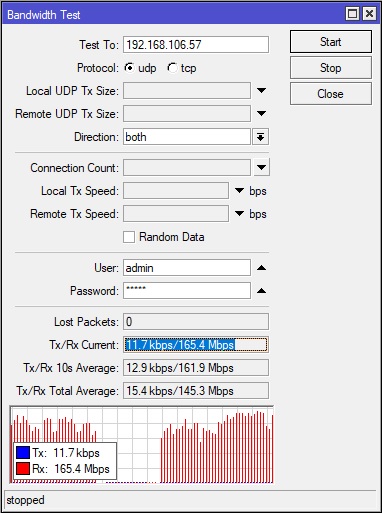The width and height of the screenshot is (382, 513).
Task: Expand the Remote Tx Speed arrow
Action: click(240, 214)
